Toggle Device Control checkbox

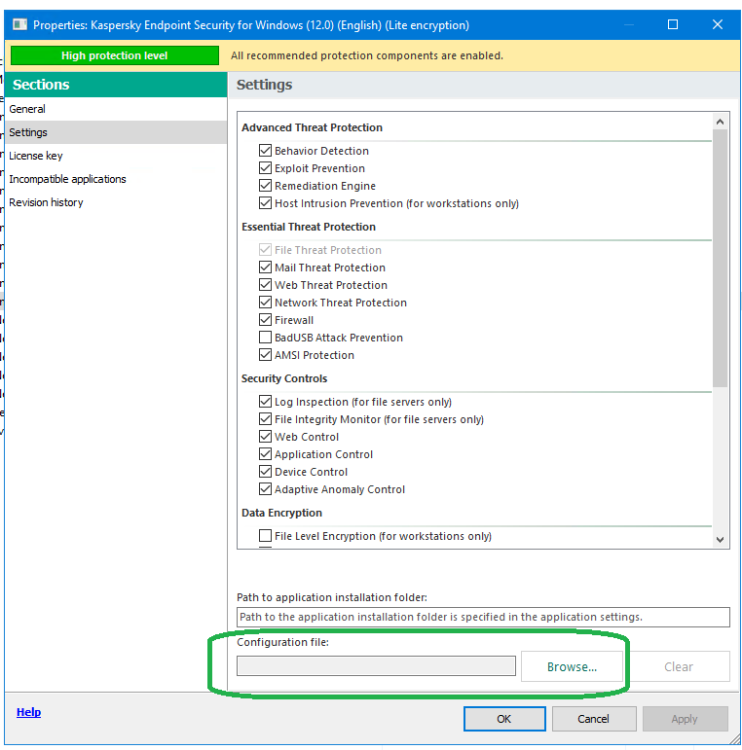(x=265, y=472)
